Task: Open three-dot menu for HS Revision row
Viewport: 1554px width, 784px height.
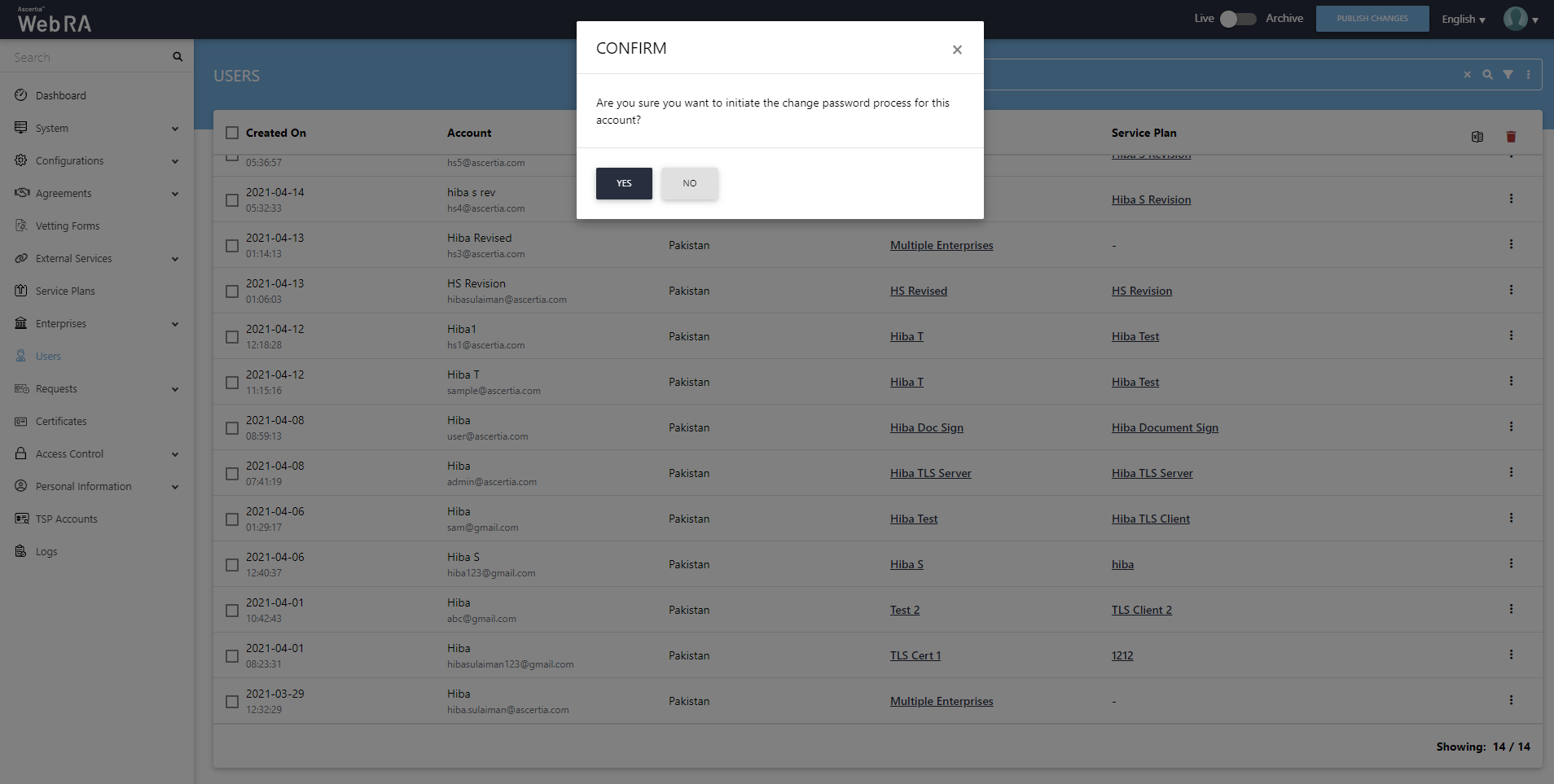Action: [1511, 291]
